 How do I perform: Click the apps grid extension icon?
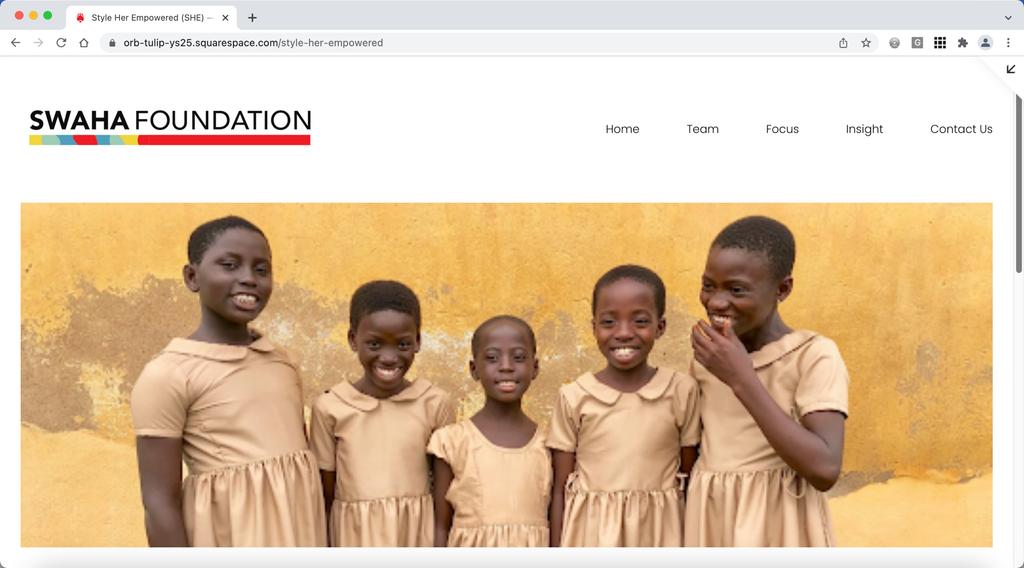(940, 42)
